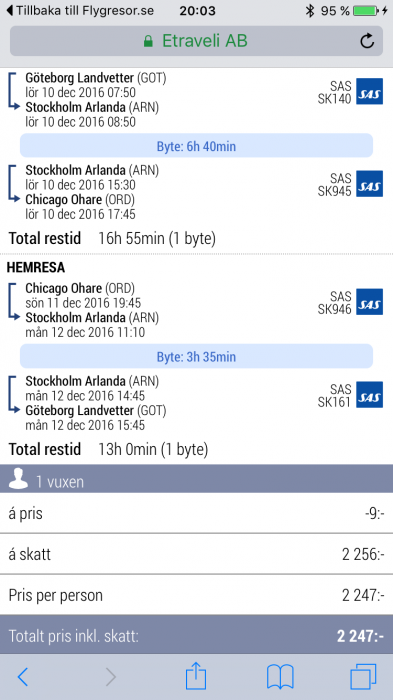The height and width of the screenshot is (700, 393).
Task: Tap the Totalt pris inkl. skatt bar
Action: 196,635
